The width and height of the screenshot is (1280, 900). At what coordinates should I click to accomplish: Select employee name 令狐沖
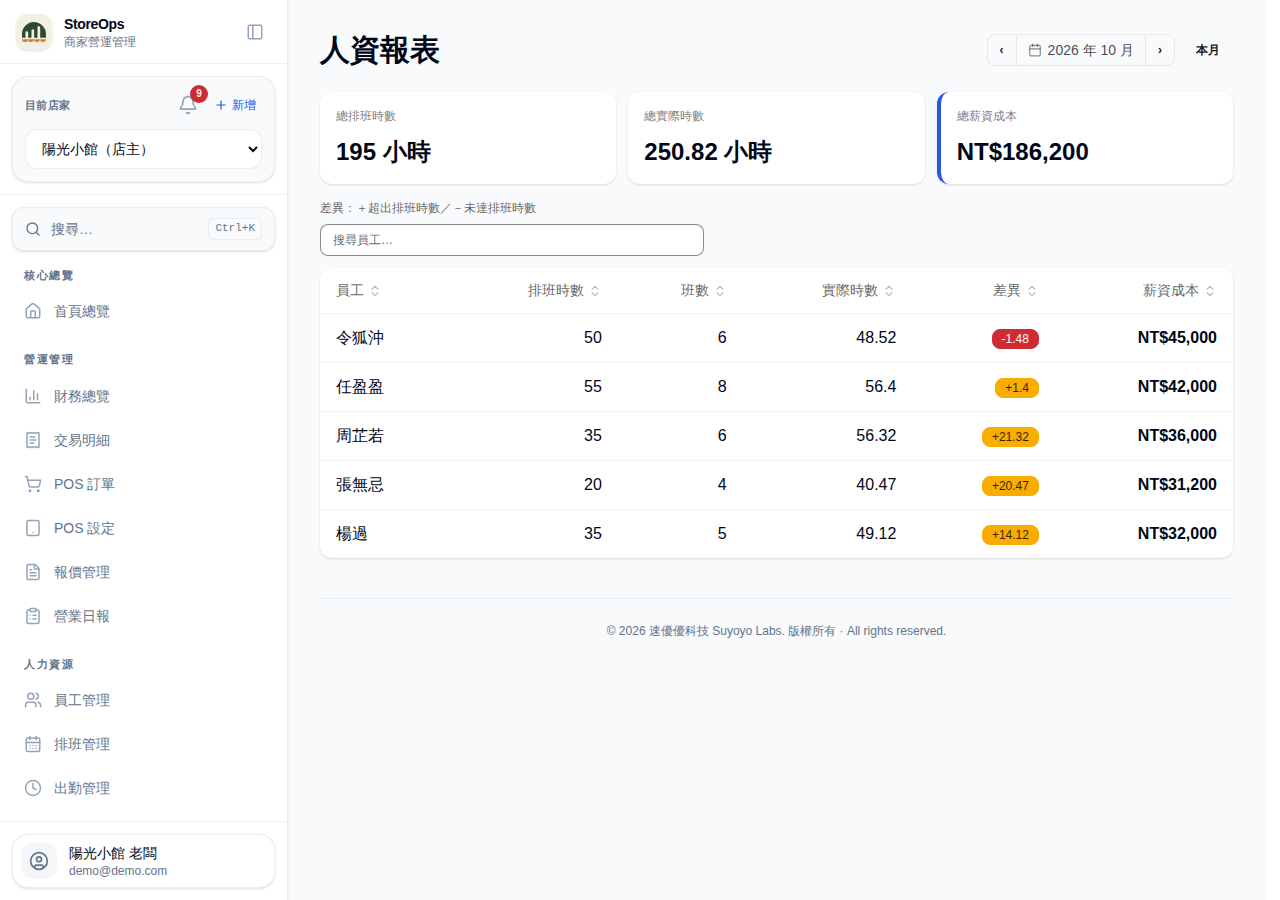(x=360, y=338)
